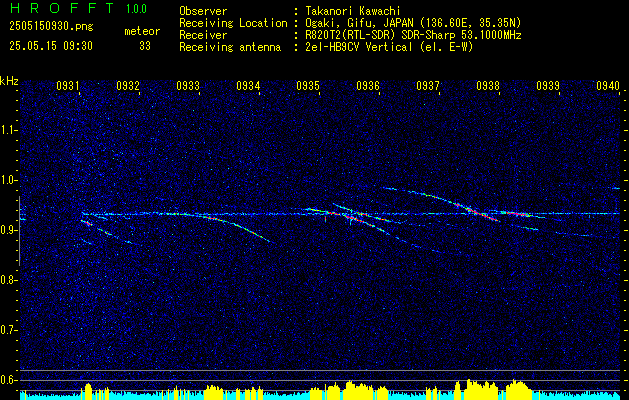Click the descending echo trail ending near 0934
629x400 pixels.
239,227
